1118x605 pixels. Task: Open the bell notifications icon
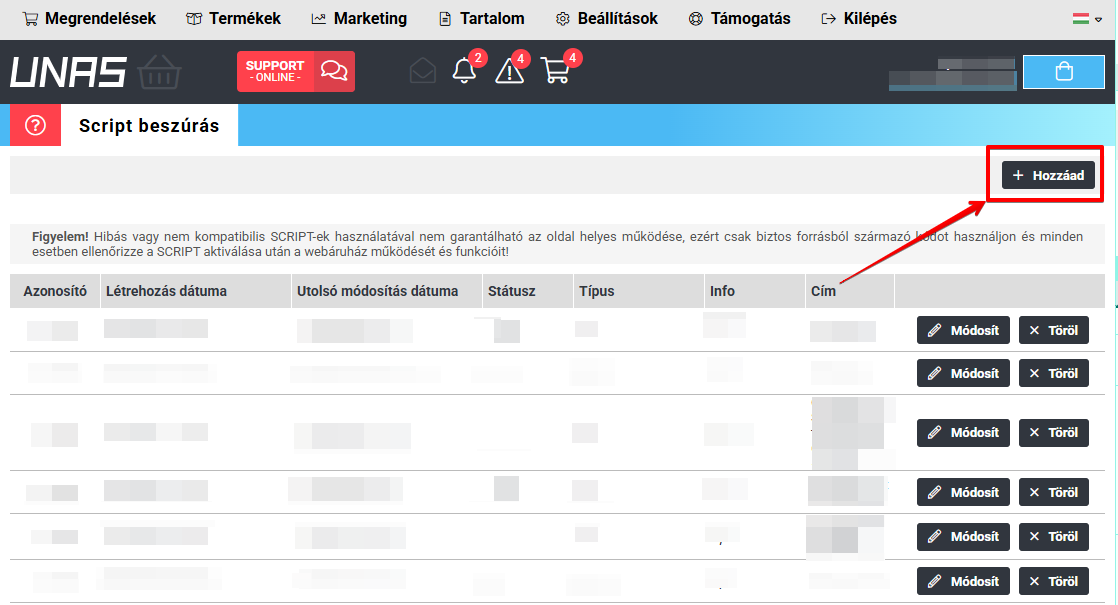tap(464, 71)
